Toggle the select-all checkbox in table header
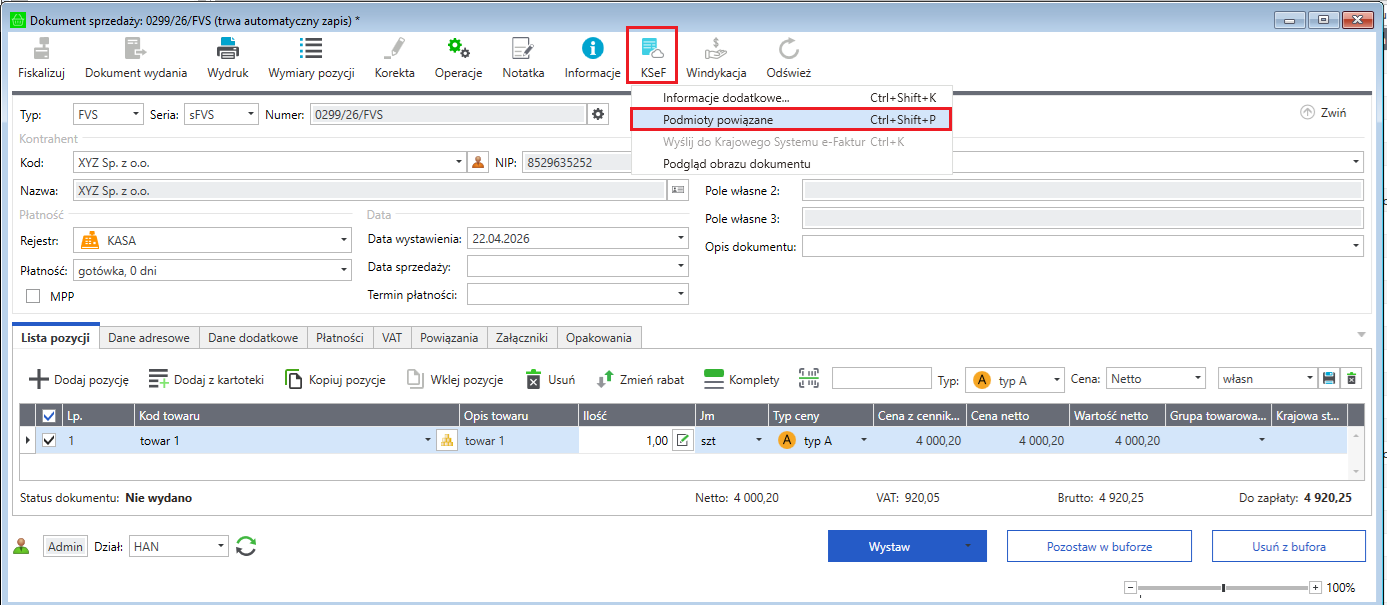 (x=49, y=416)
